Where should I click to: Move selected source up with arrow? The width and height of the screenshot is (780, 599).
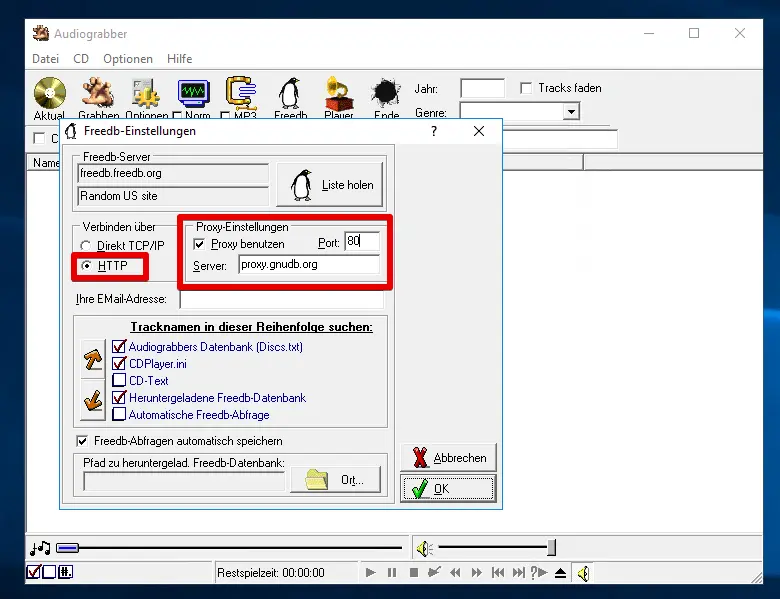pos(93,359)
